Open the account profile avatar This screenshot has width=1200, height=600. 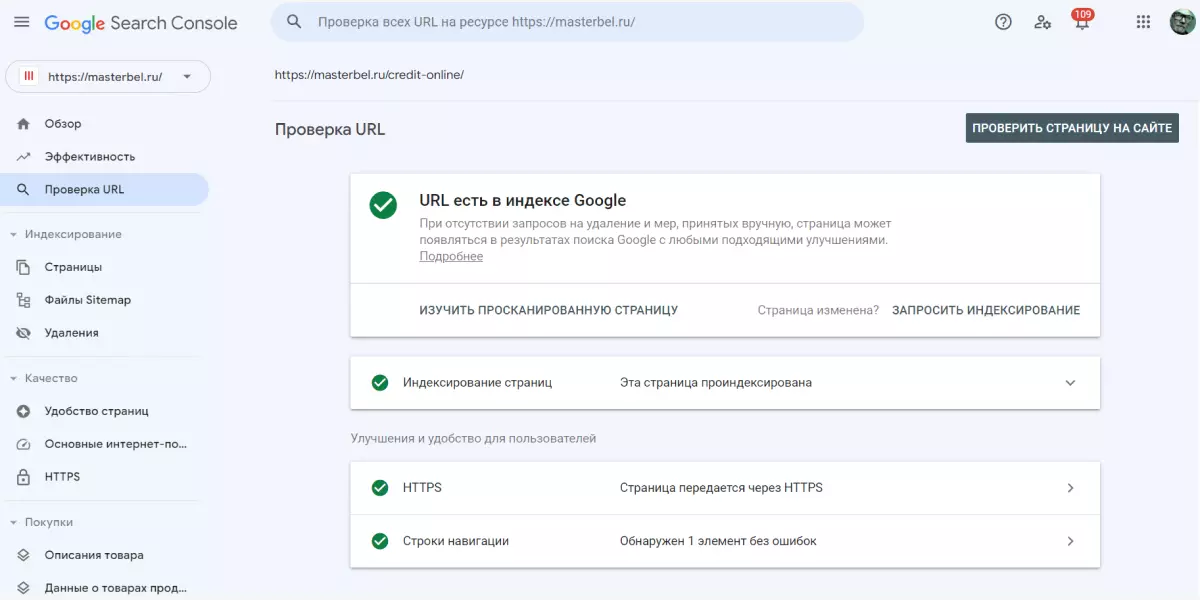1182,22
